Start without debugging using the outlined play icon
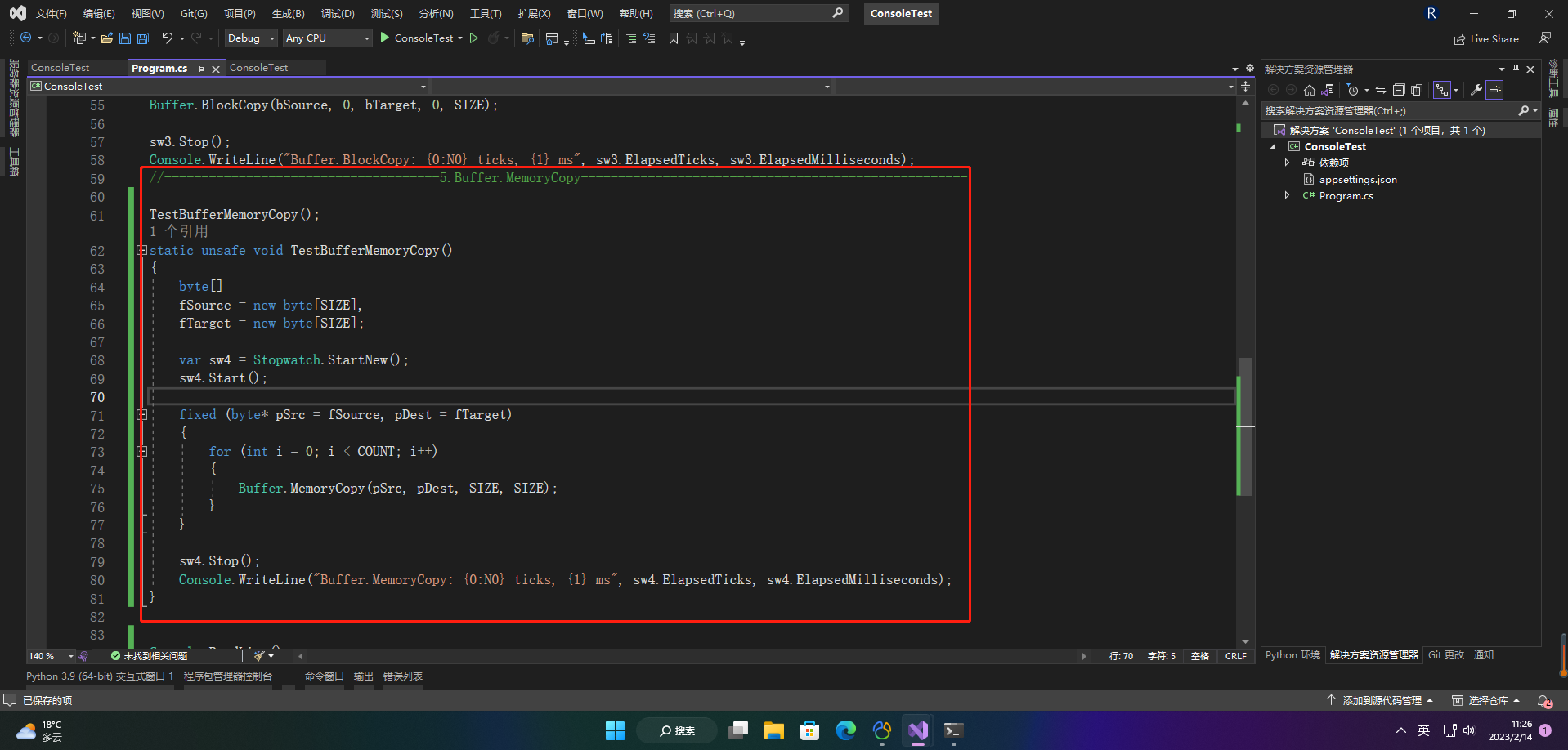The image size is (1568, 750). tap(474, 38)
